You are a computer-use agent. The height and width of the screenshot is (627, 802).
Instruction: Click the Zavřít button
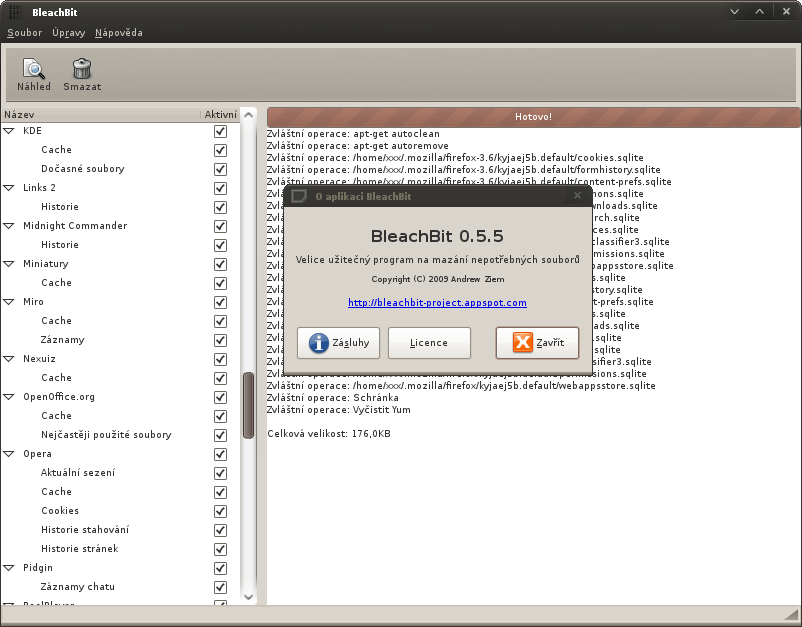click(x=537, y=343)
